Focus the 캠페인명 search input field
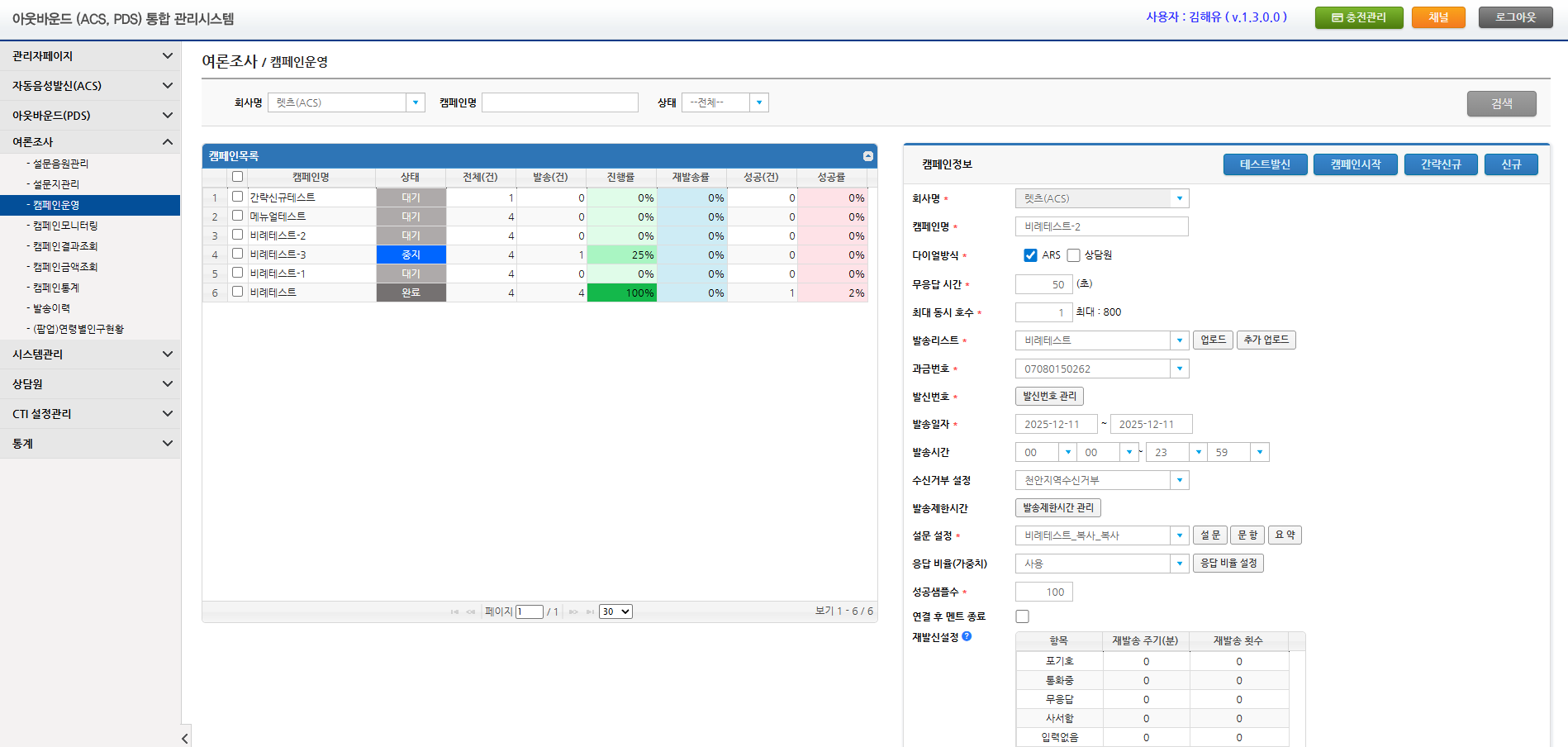The image size is (1568, 747). tap(560, 102)
